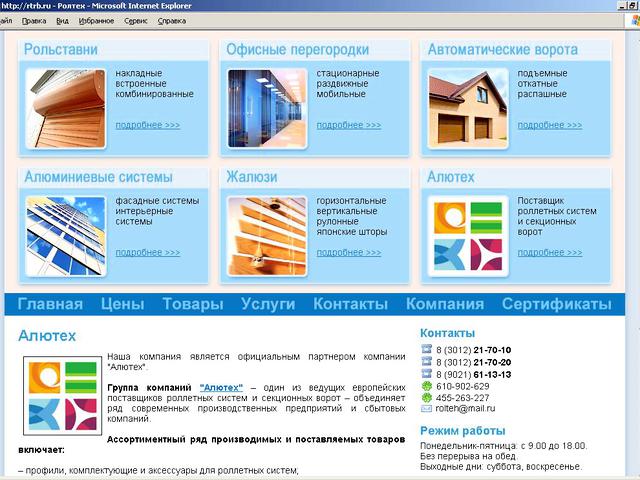Follow подробнее link under Офисные перегородки

pos(349,125)
